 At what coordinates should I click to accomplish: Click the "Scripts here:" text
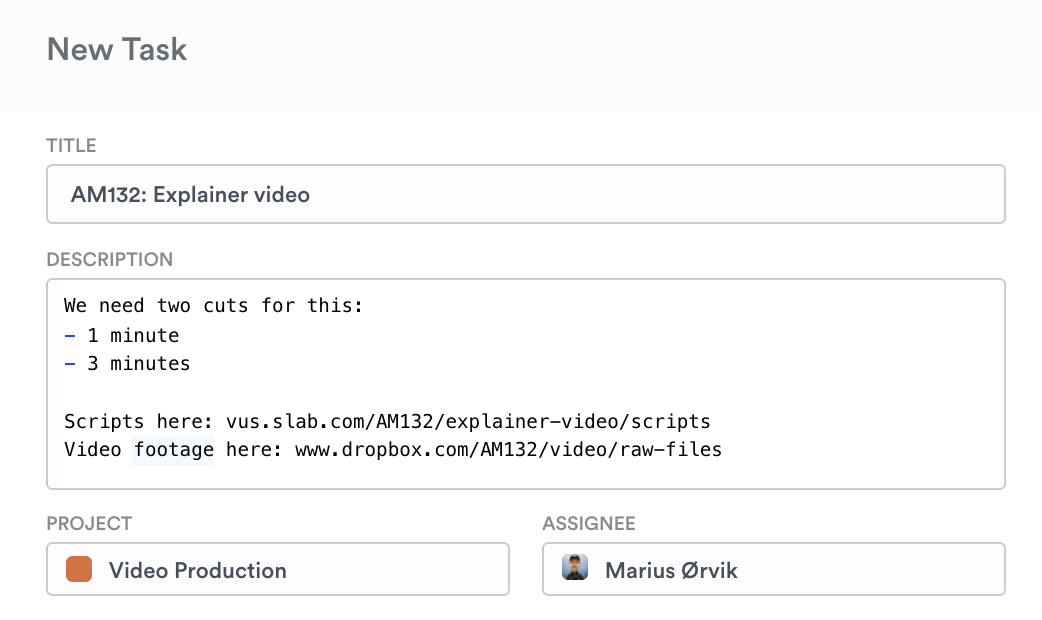[139, 421]
